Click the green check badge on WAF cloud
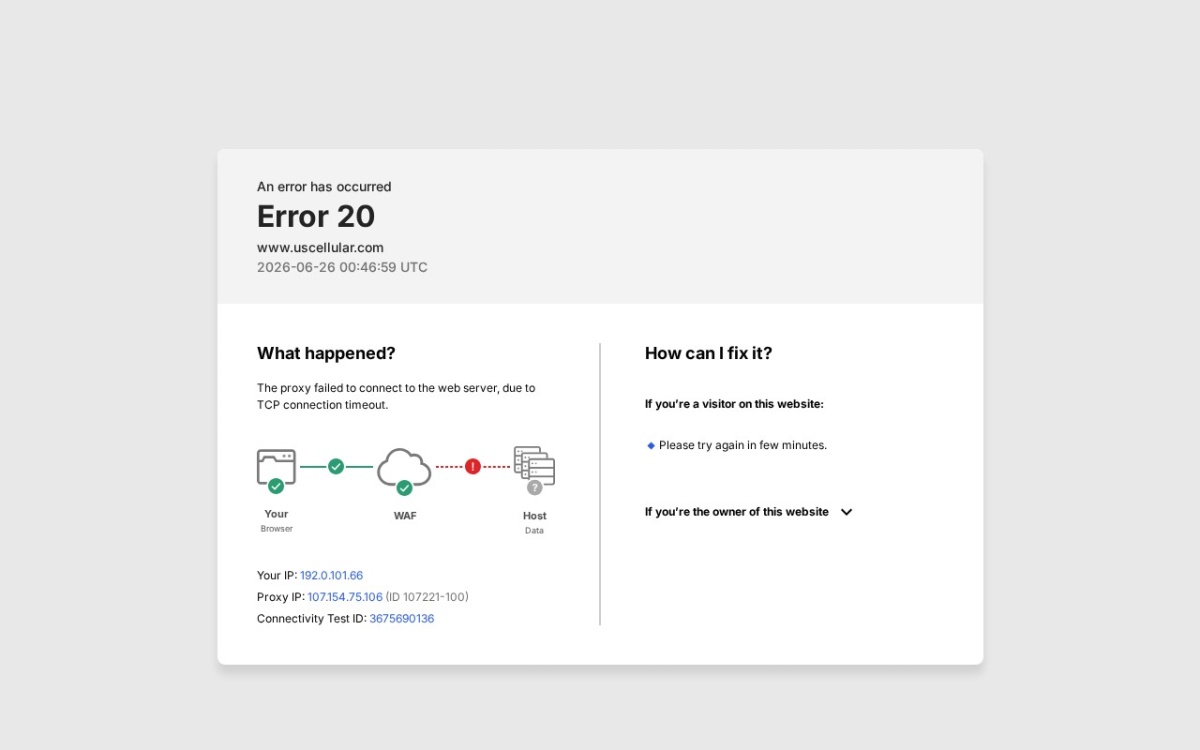The width and height of the screenshot is (1200, 750). pos(404,488)
